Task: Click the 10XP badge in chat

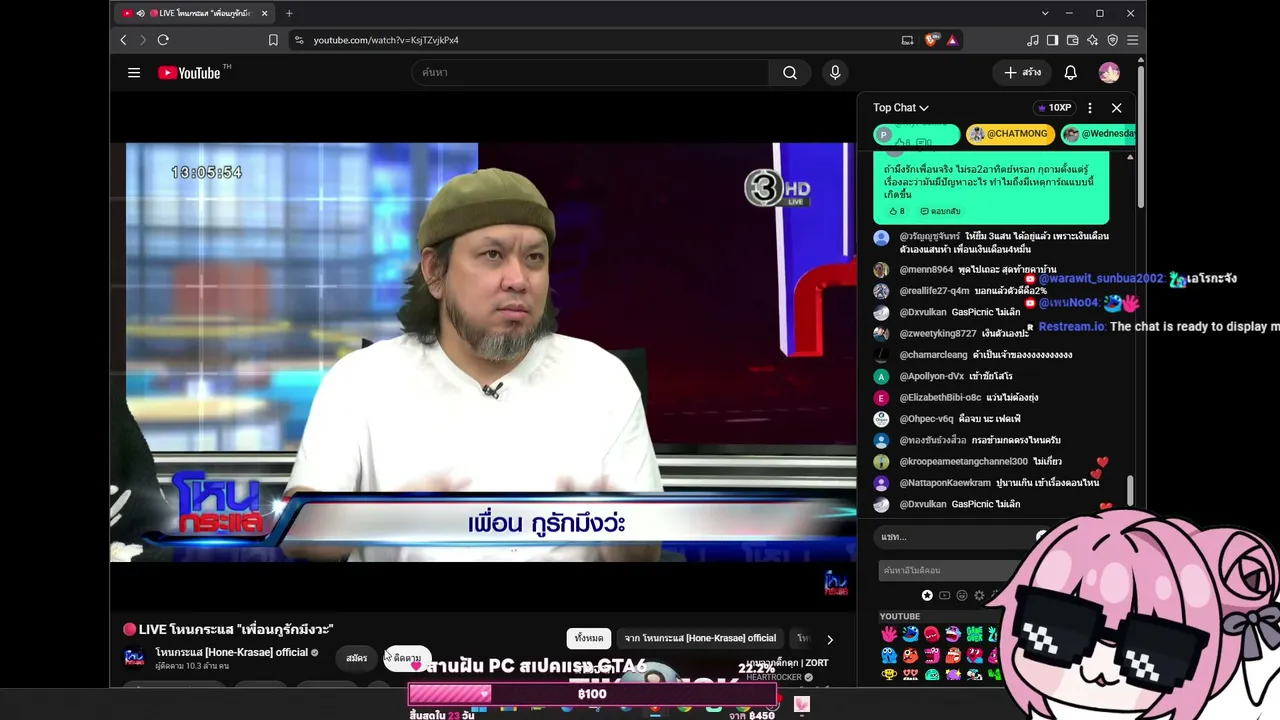Action: point(1054,108)
